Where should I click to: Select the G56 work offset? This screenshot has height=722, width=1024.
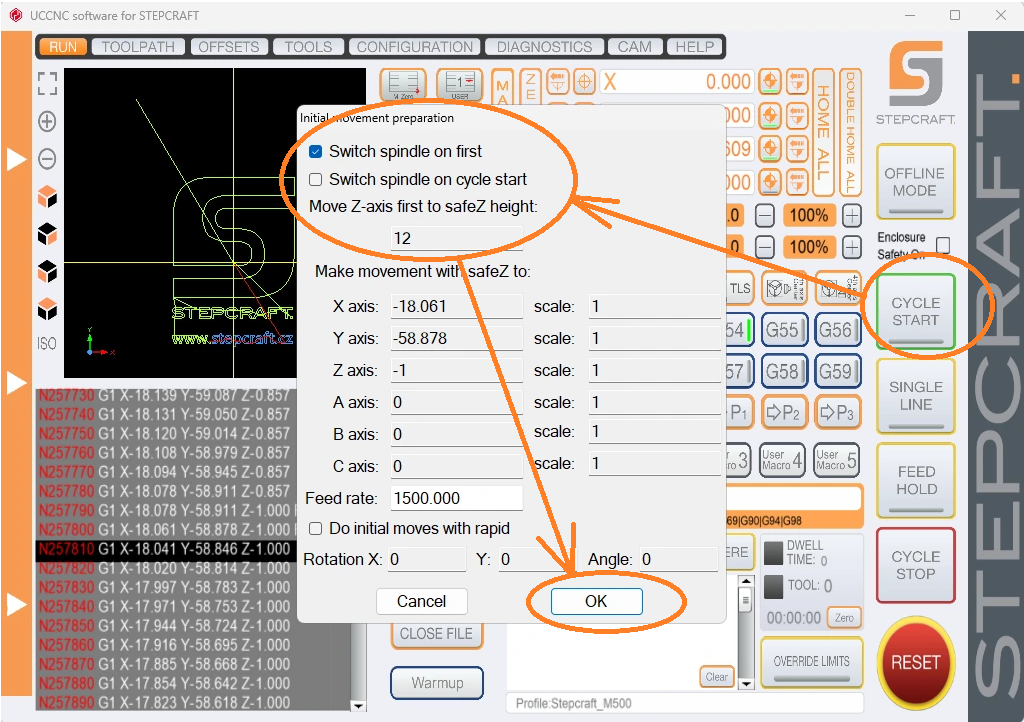836,330
